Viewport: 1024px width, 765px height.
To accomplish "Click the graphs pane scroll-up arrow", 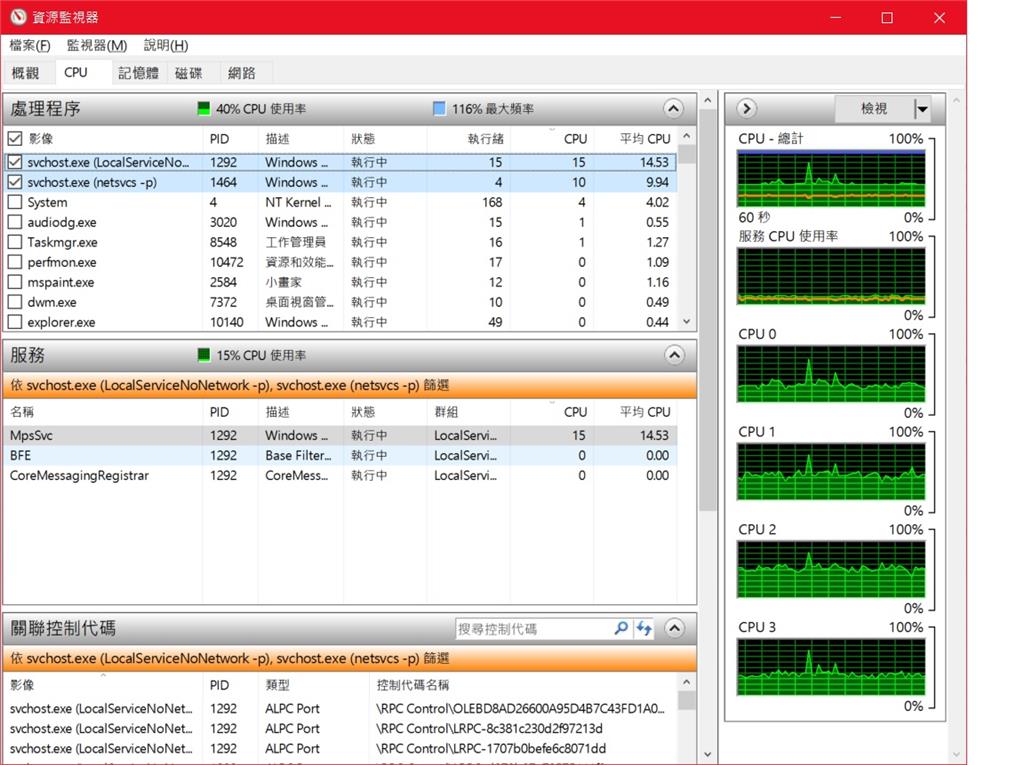I will point(956,101).
